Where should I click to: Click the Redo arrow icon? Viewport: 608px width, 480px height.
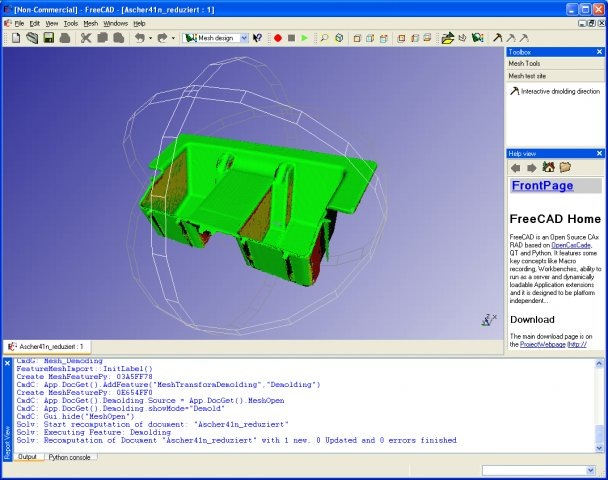[x=162, y=38]
